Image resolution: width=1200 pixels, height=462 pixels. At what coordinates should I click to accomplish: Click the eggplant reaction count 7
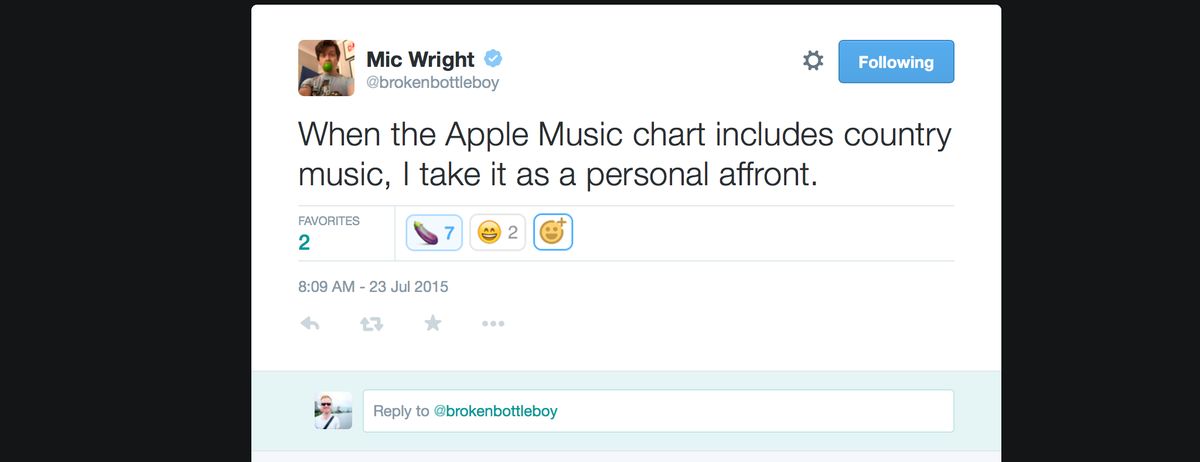pyautogui.click(x=449, y=233)
